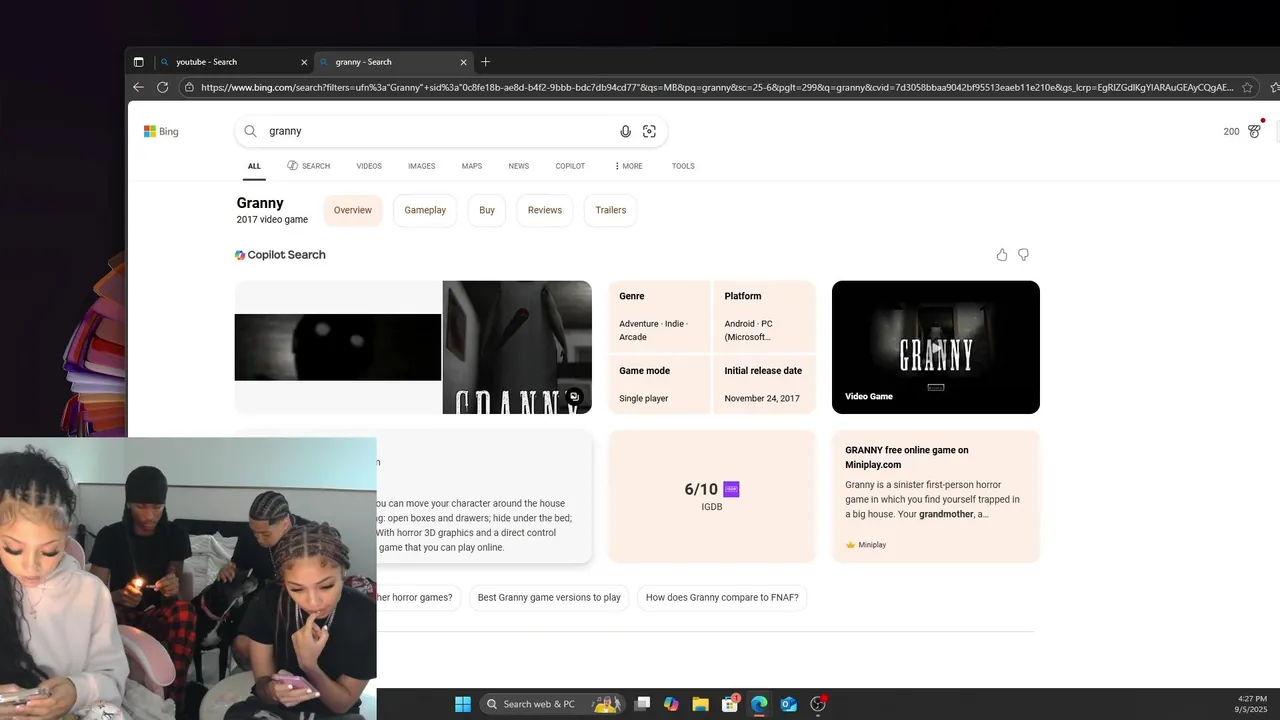Launch Copilot from the taskbar
The height and width of the screenshot is (720, 1280).
(671, 704)
